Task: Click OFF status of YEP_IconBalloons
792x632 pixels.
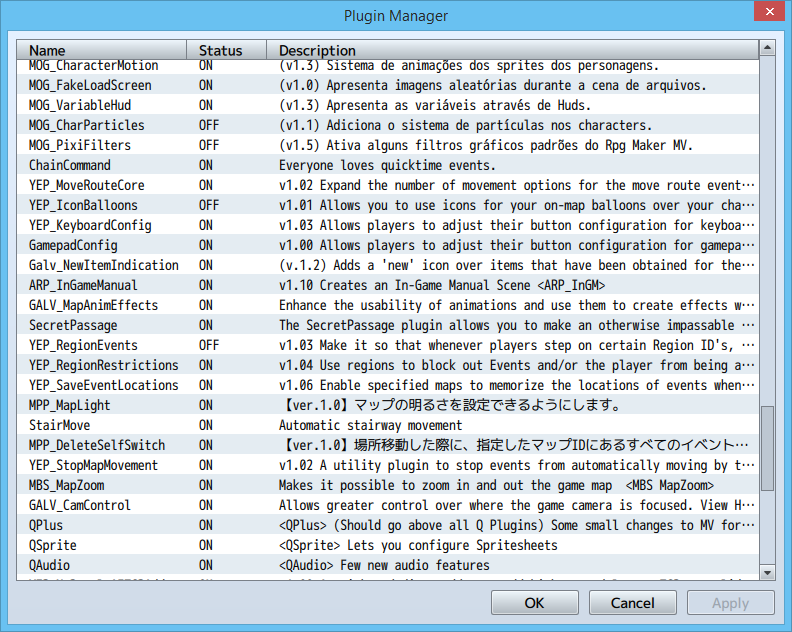Action: pos(209,205)
